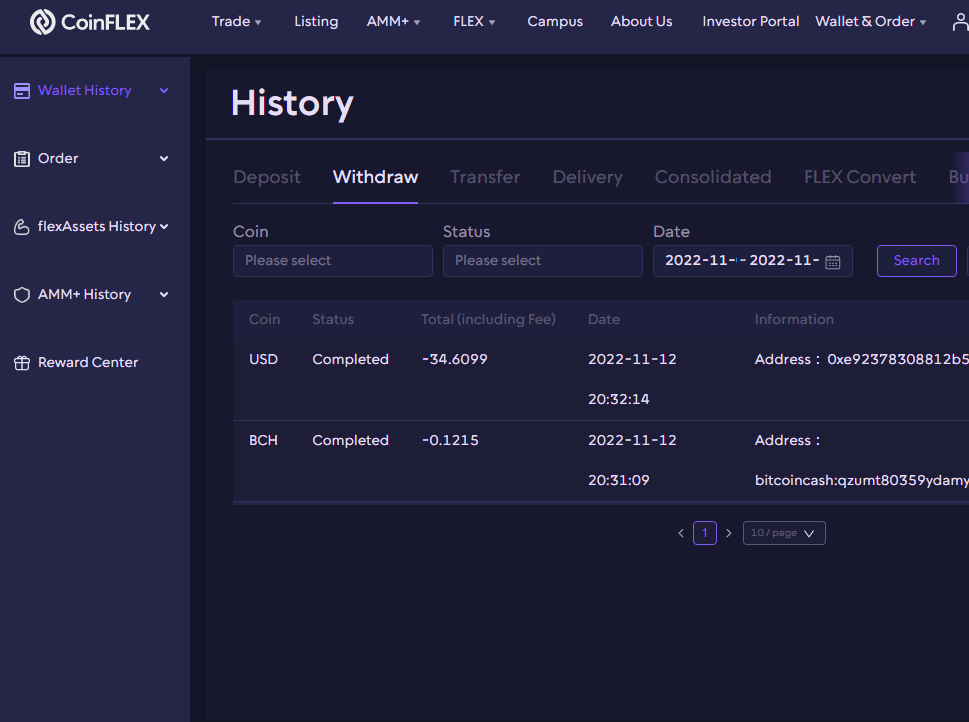Click the Completed status in USD row
The height and width of the screenshot is (722, 969).
tap(350, 359)
